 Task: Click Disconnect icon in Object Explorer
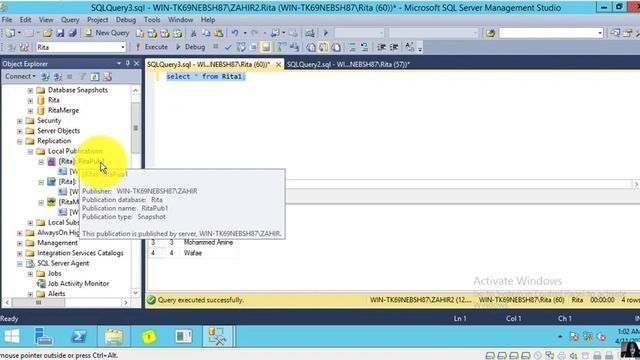[58, 77]
